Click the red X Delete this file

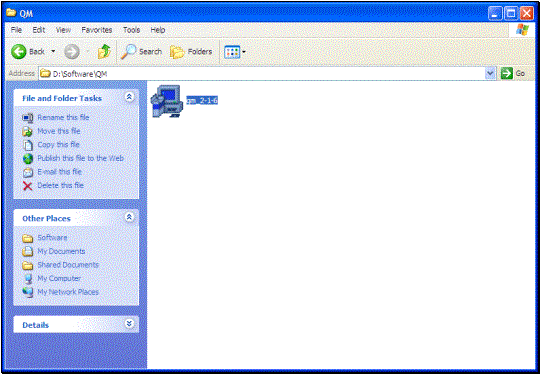(x=53, y=186)
